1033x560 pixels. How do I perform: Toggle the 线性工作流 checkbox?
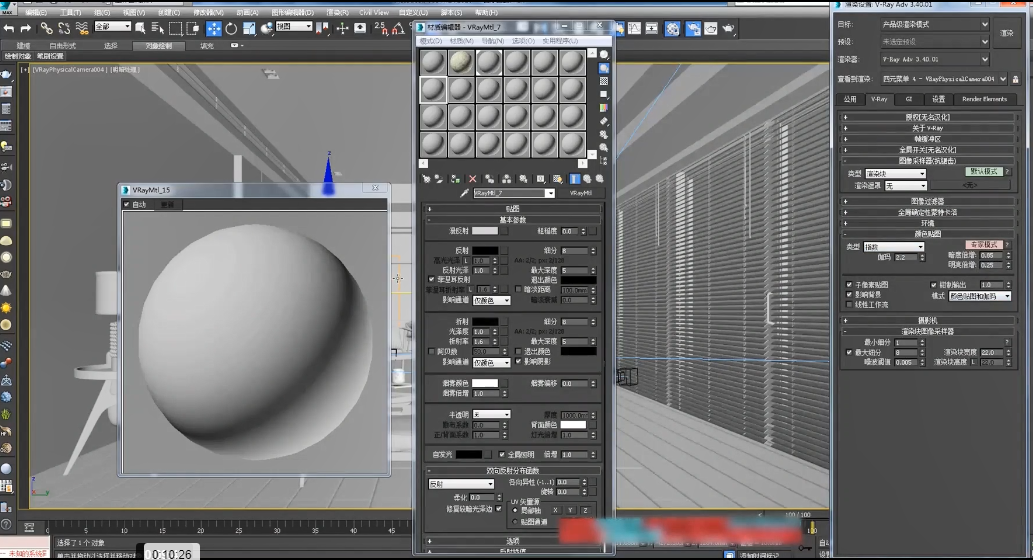tap(849, 304)
